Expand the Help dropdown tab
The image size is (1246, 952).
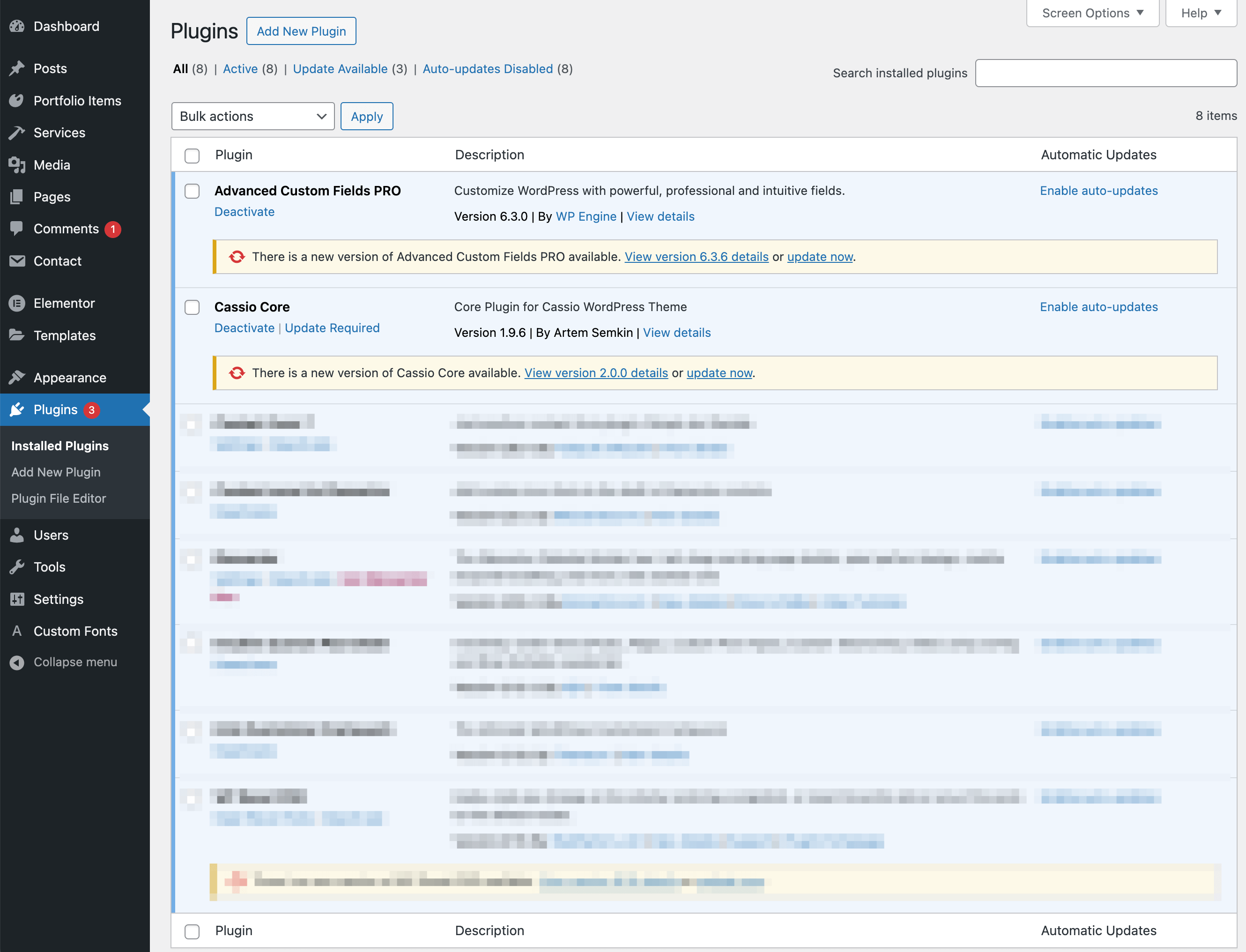[1200, 13]
